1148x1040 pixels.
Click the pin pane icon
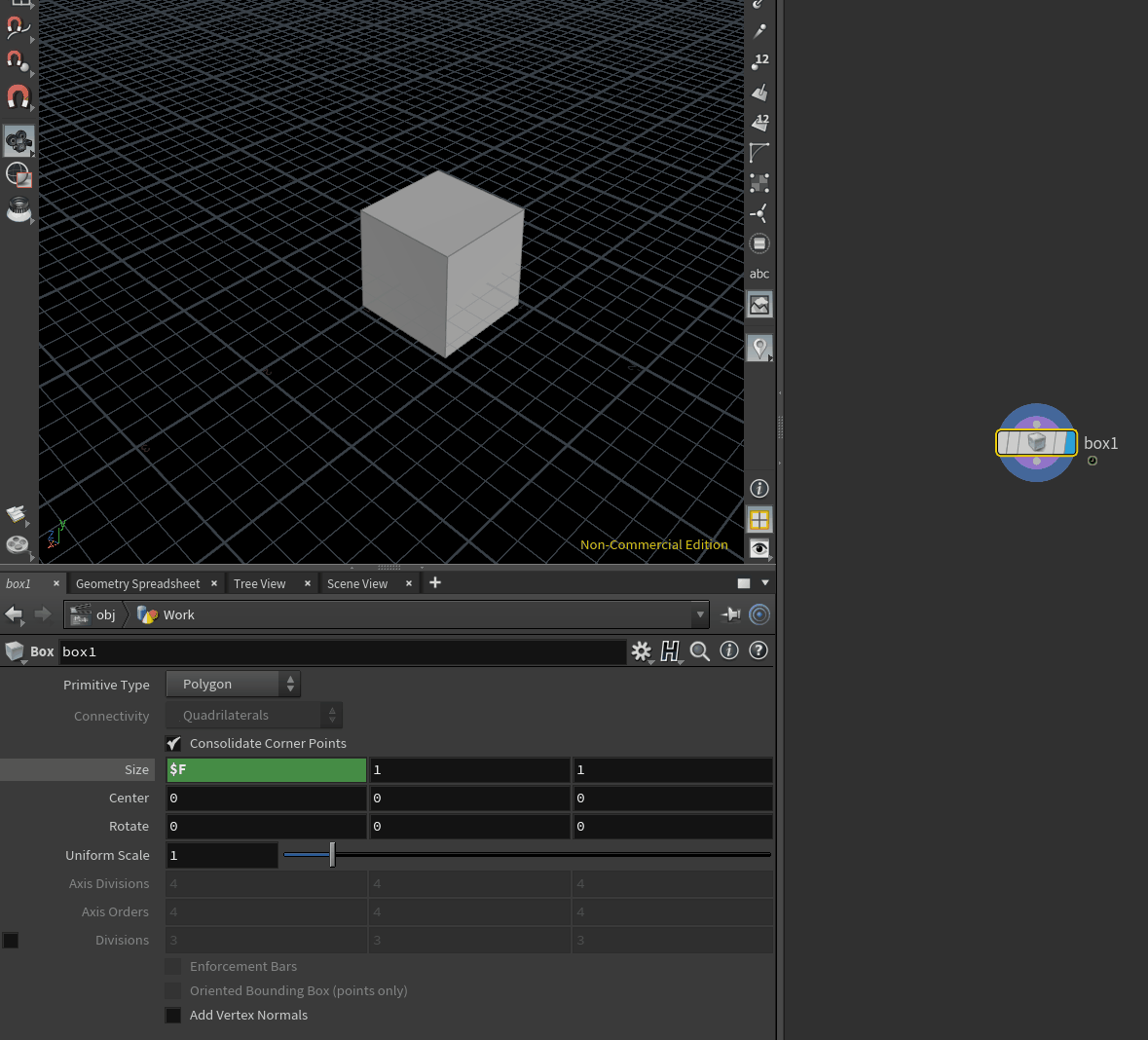click(730, 614)
